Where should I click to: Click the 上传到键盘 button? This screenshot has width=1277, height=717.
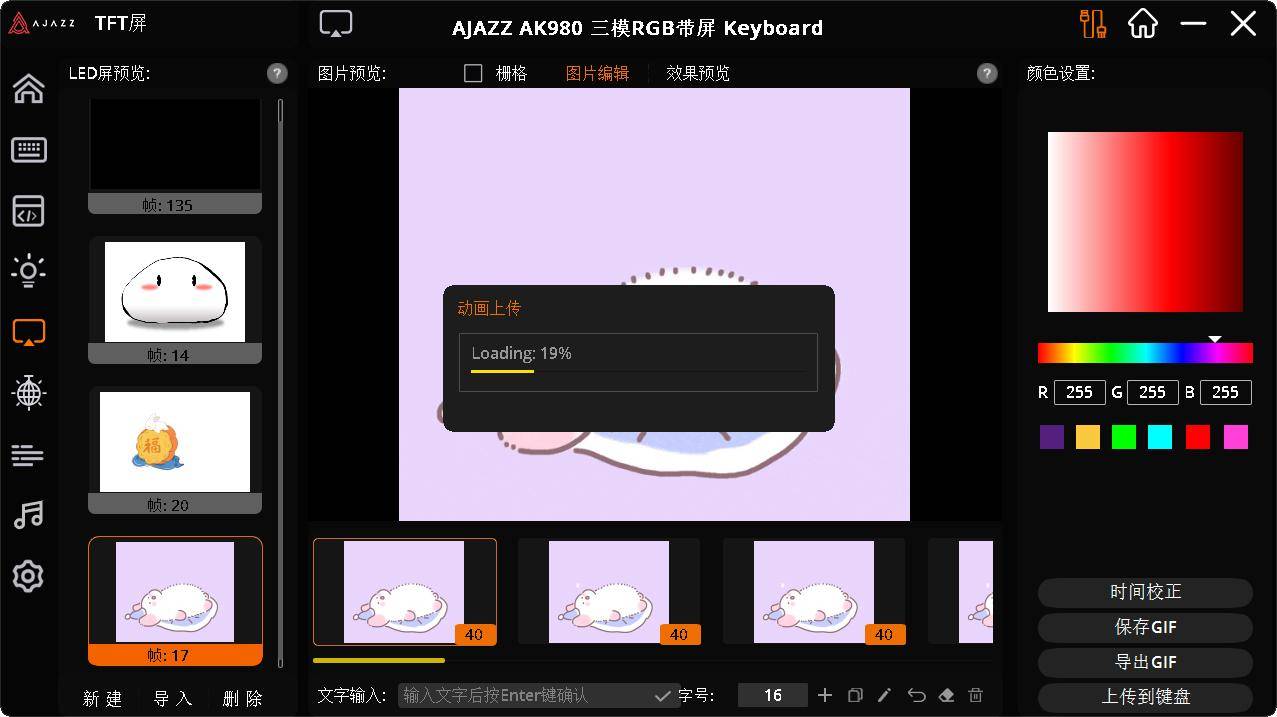tap(1145, 697)
